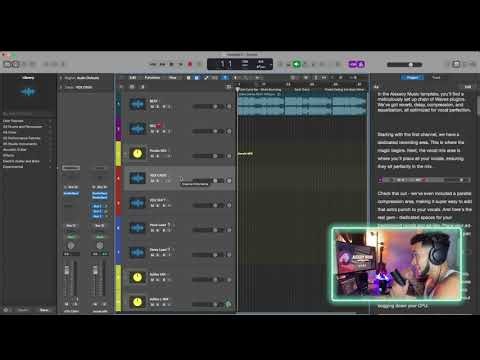Mute track 2 using its M button
480x360 pixels.
pos(152,132)
